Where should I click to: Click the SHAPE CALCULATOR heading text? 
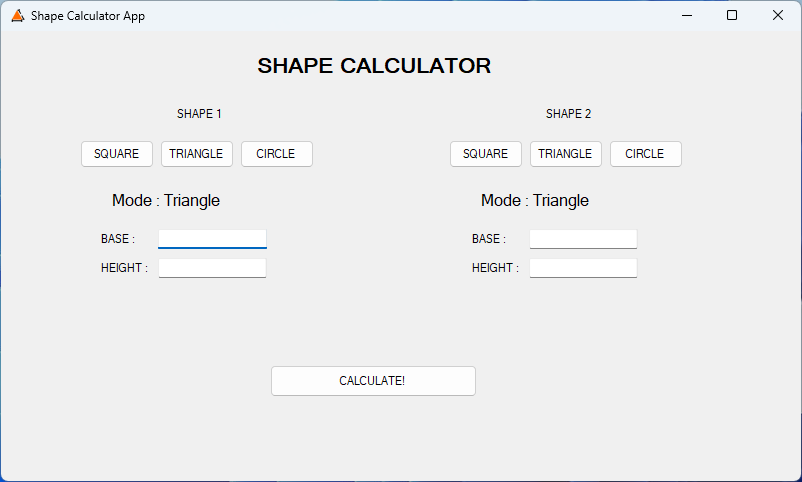point(374,65)
